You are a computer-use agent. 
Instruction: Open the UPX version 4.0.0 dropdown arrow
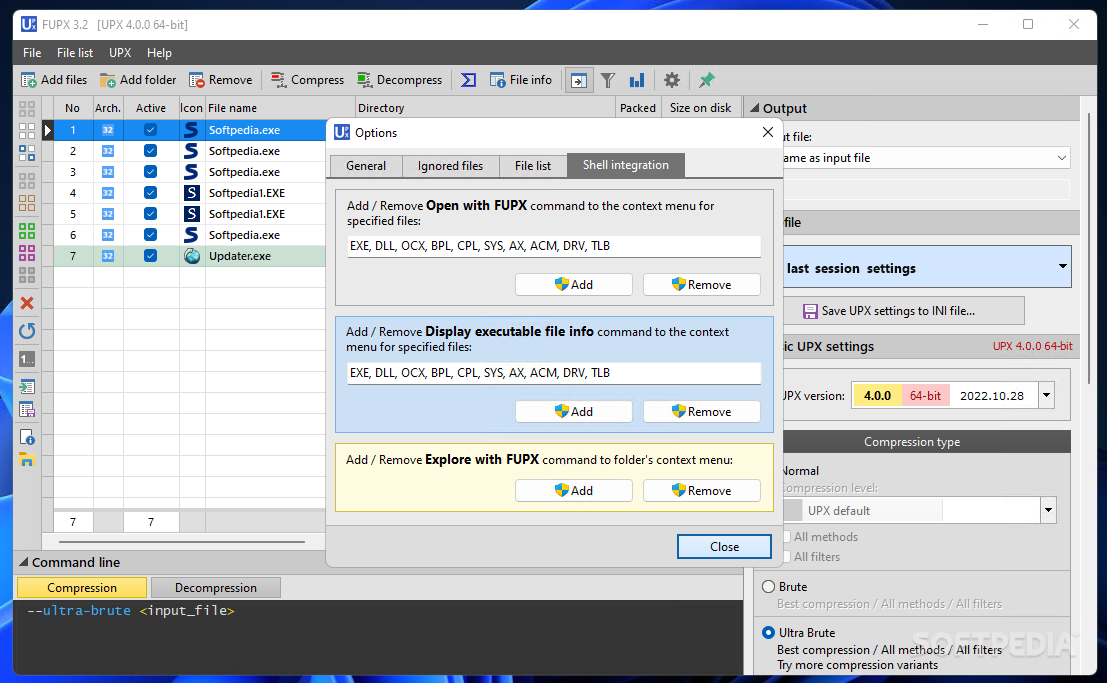click(x=1046, y=396)
